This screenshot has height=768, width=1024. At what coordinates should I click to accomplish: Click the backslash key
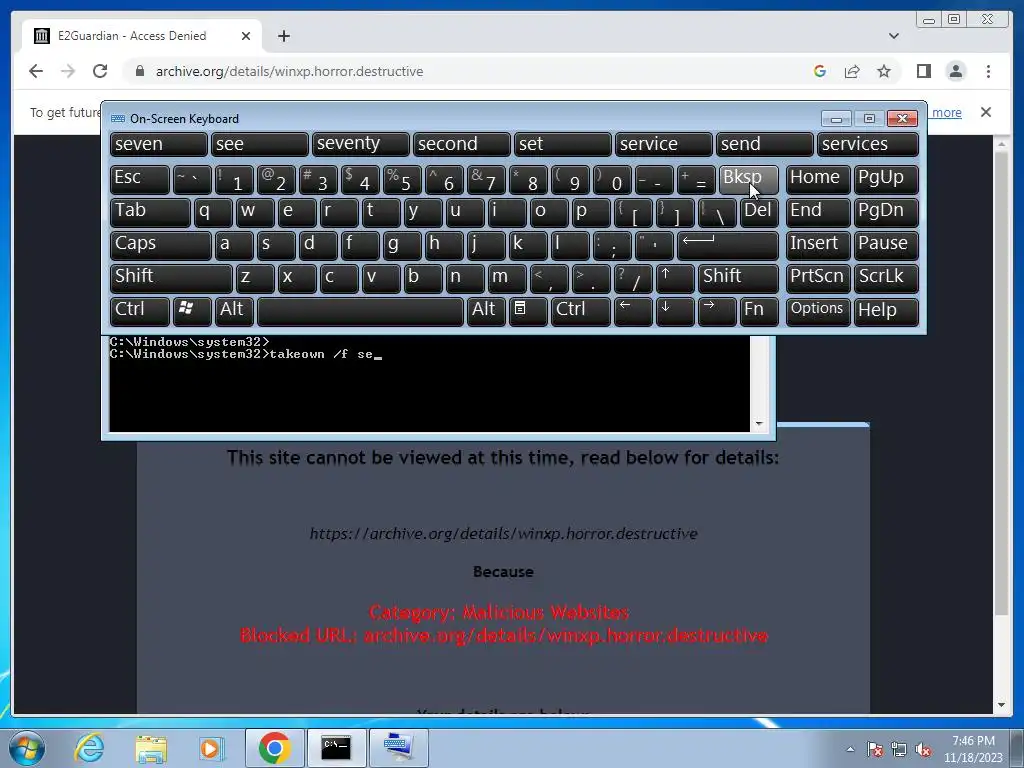pyautogui.click(x=717, y=212)
